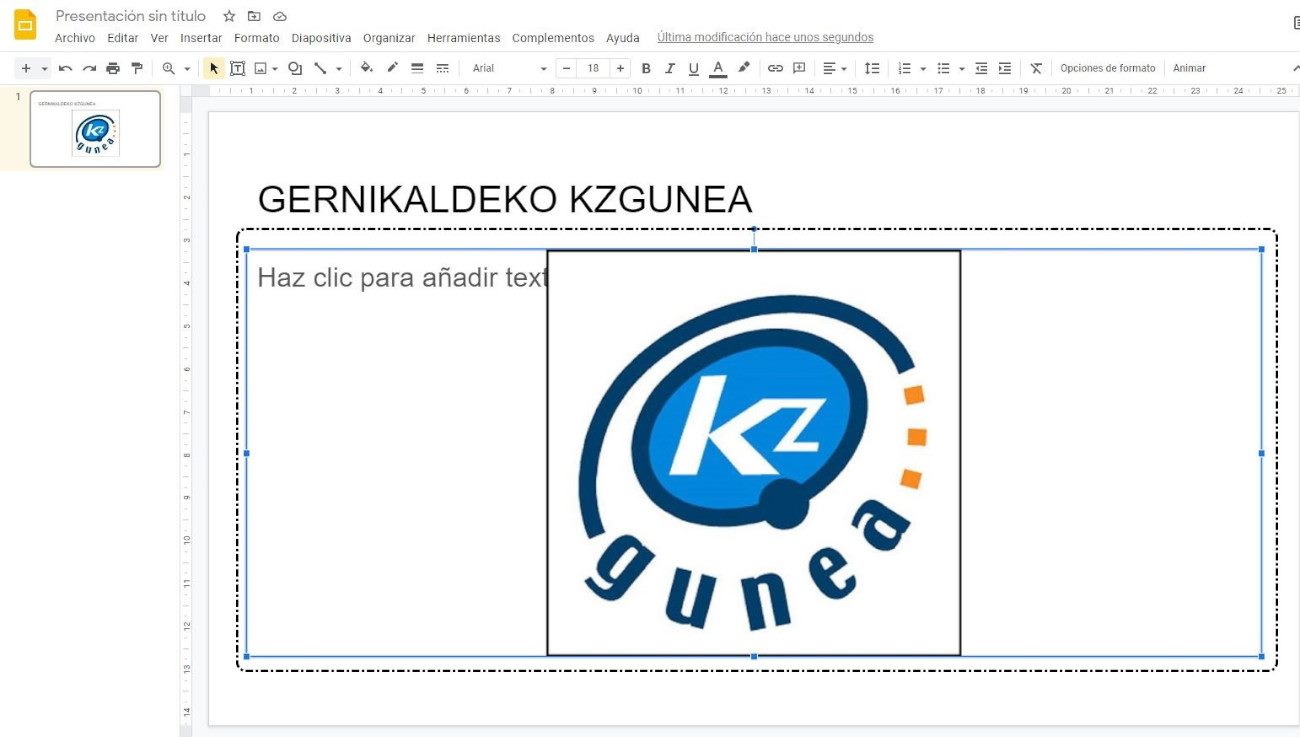Select the line tool
Image resolution: width=1300 pixels, height=737 pixels.
tap(320, 68)
